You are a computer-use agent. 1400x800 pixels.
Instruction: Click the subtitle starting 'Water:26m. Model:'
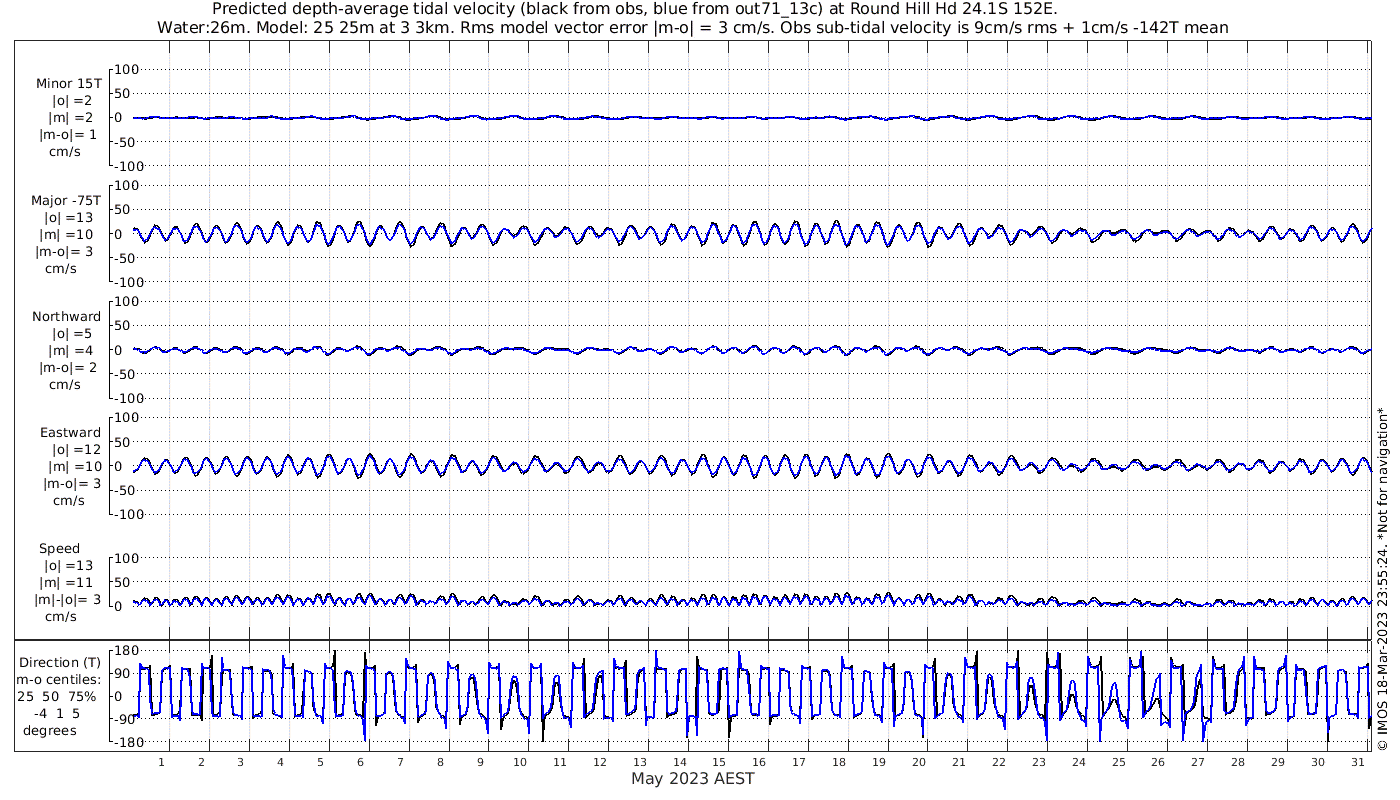693,27
